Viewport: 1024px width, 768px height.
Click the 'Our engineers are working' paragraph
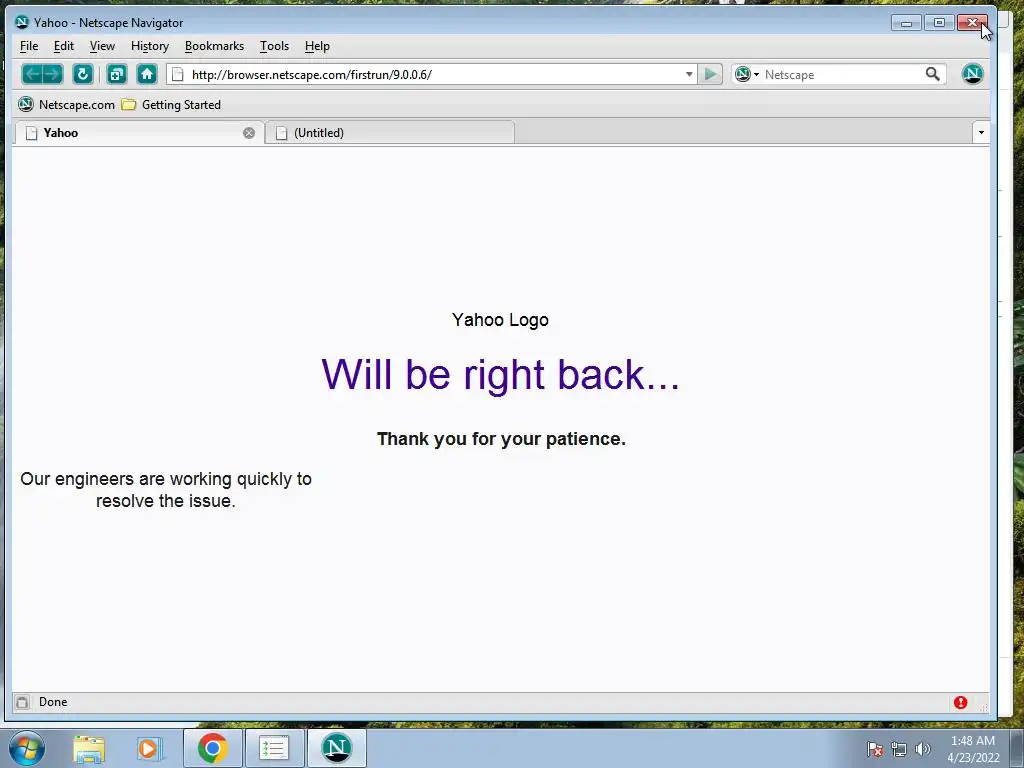coord(166,490)
